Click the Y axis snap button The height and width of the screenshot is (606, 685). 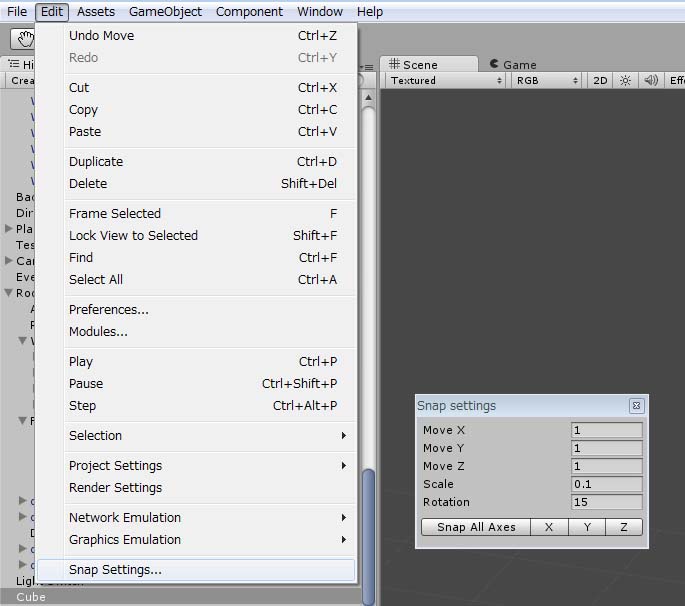pos(587,527)
